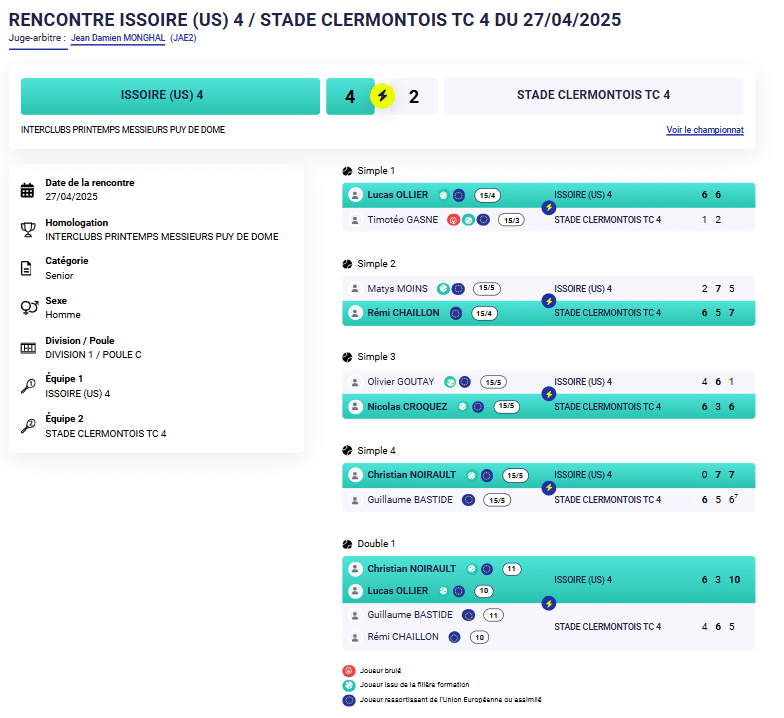This screenshot has height=718, width=784.
Task: Click the trophy icon next to Homologation
Action: 28,230
